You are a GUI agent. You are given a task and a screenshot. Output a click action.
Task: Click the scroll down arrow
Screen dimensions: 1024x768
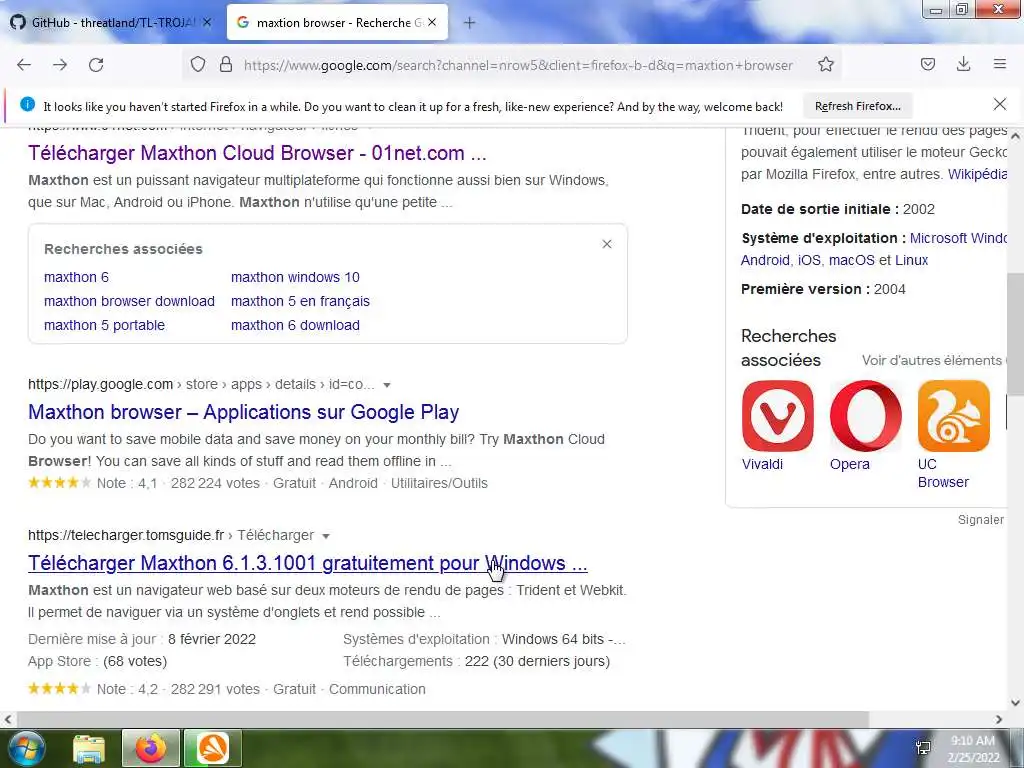1015,703
